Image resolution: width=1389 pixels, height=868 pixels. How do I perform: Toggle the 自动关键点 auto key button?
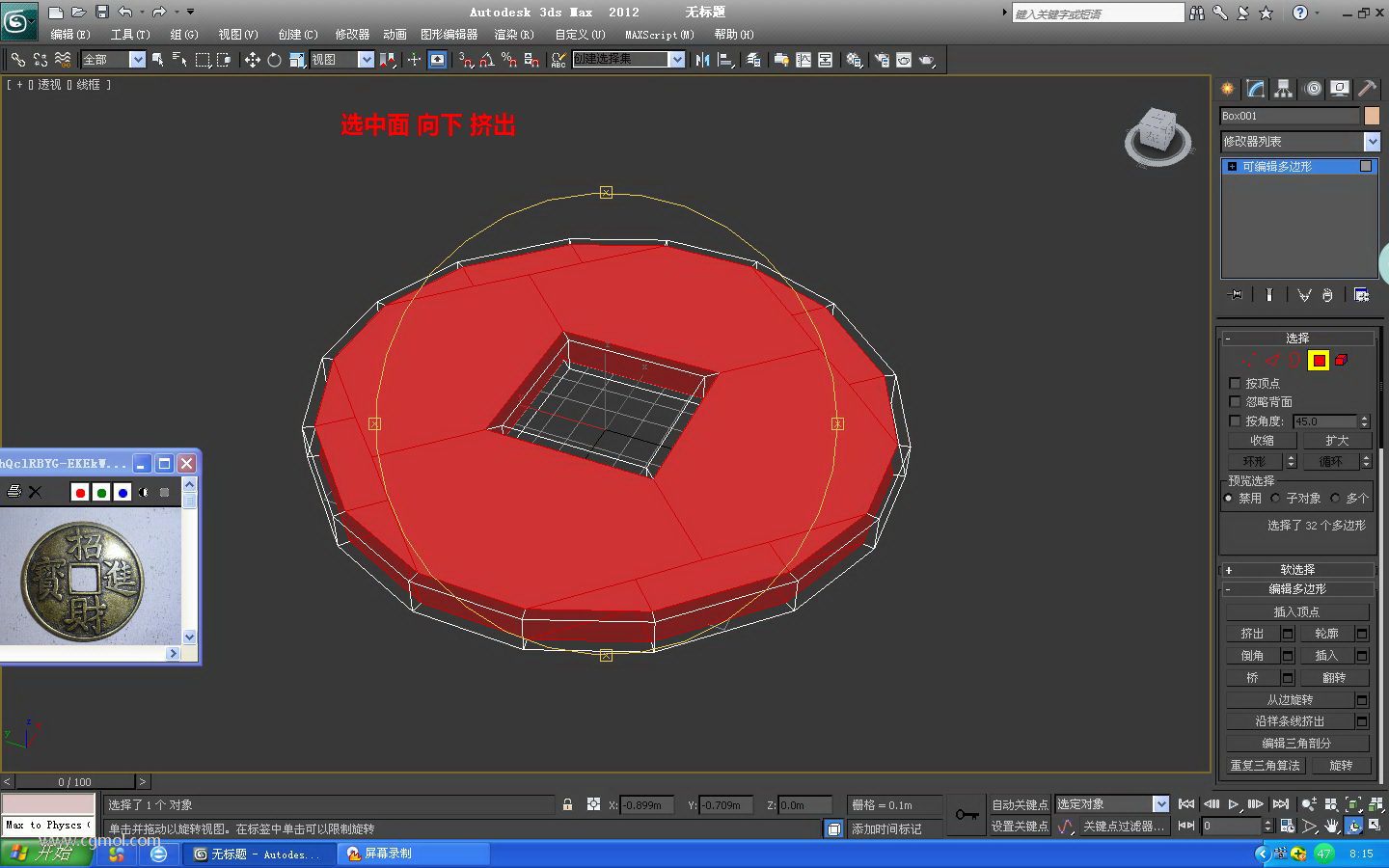click(1020, 804)
